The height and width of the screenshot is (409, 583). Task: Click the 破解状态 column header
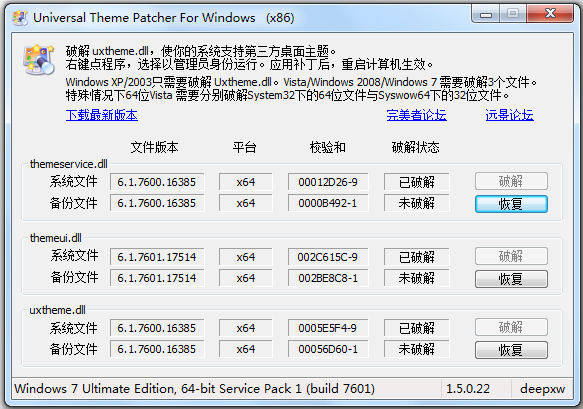[x=415, y=147]
